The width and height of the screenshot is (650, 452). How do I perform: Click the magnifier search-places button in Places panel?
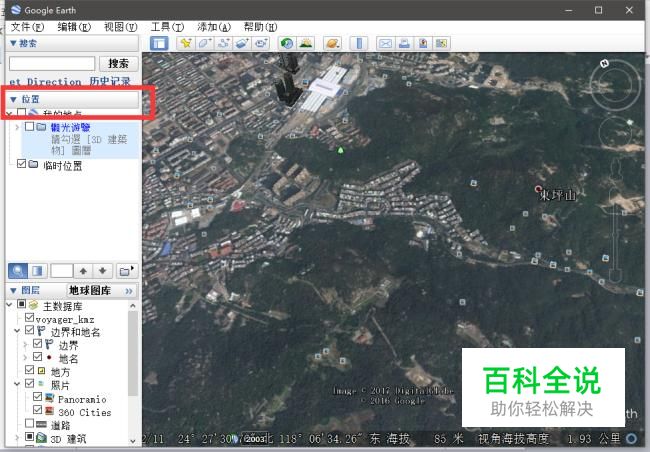(18, 271)
